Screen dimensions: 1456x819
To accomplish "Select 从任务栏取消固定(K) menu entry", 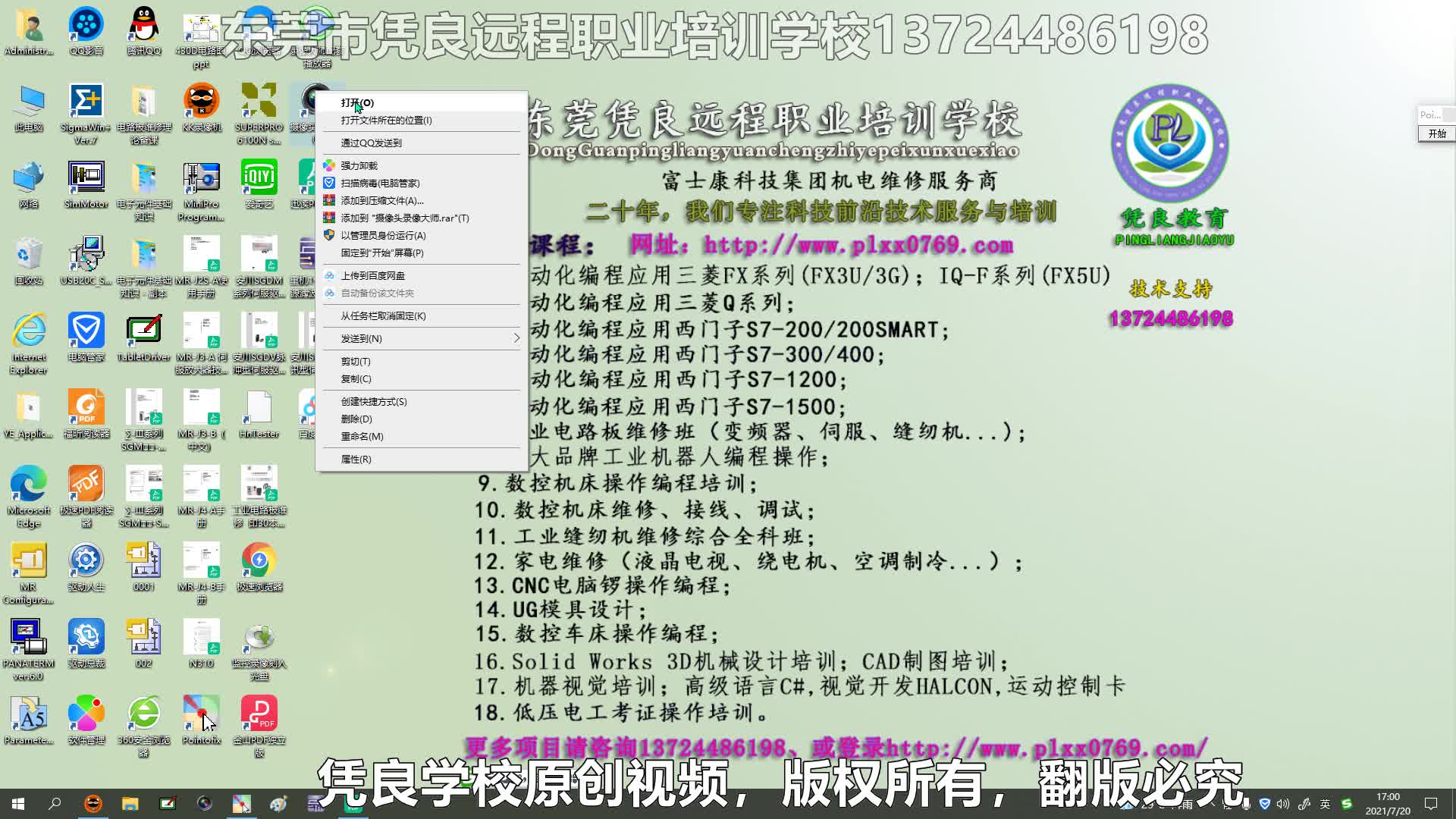I will (422, 315).
